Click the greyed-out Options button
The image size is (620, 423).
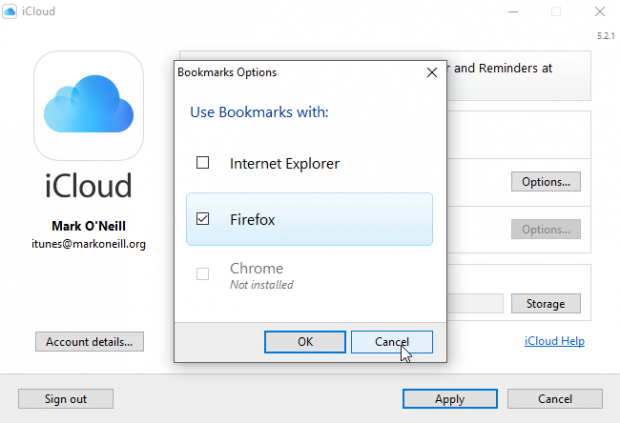[545, 230]
